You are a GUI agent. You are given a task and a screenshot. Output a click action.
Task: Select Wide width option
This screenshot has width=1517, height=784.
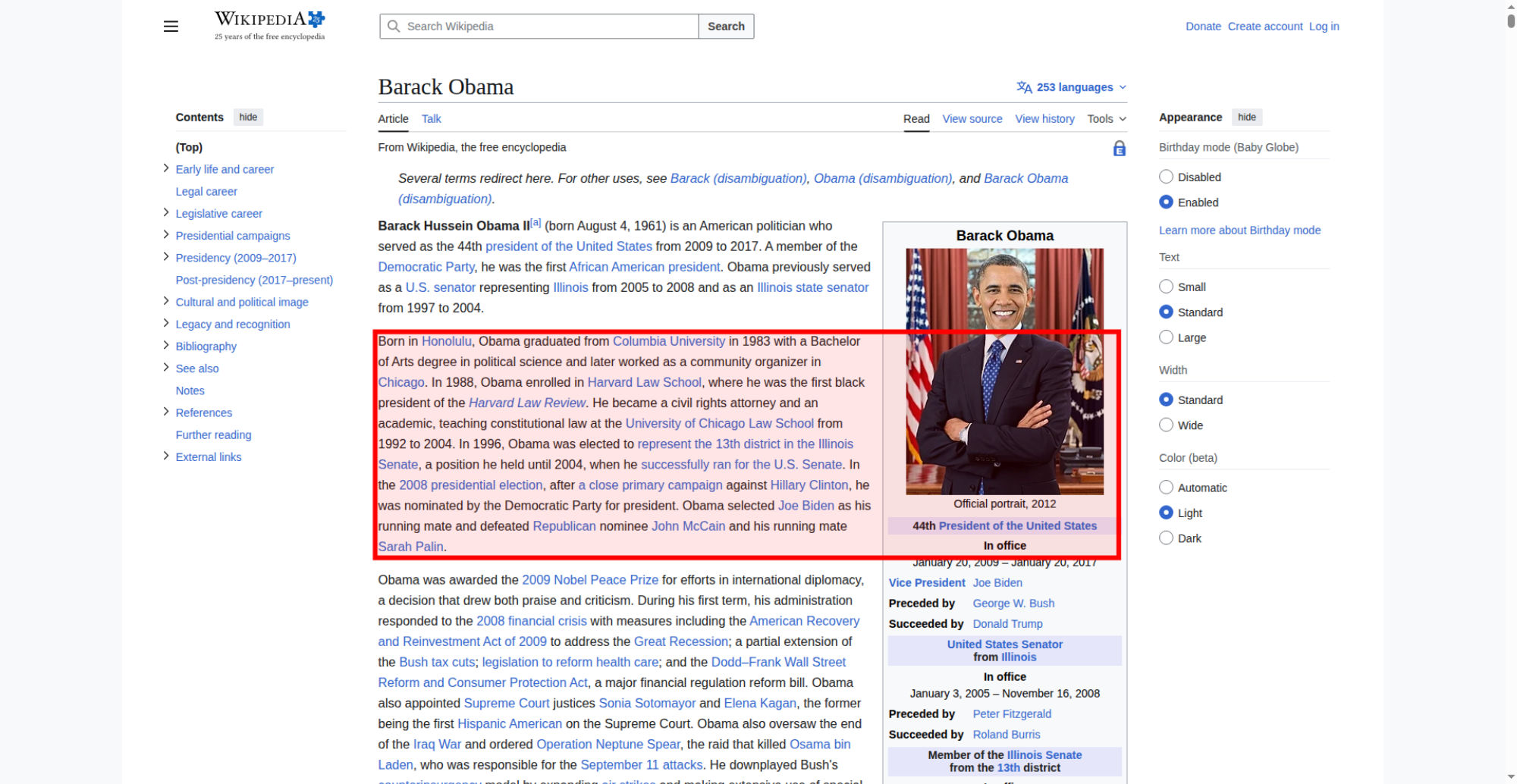point(1166,425)
